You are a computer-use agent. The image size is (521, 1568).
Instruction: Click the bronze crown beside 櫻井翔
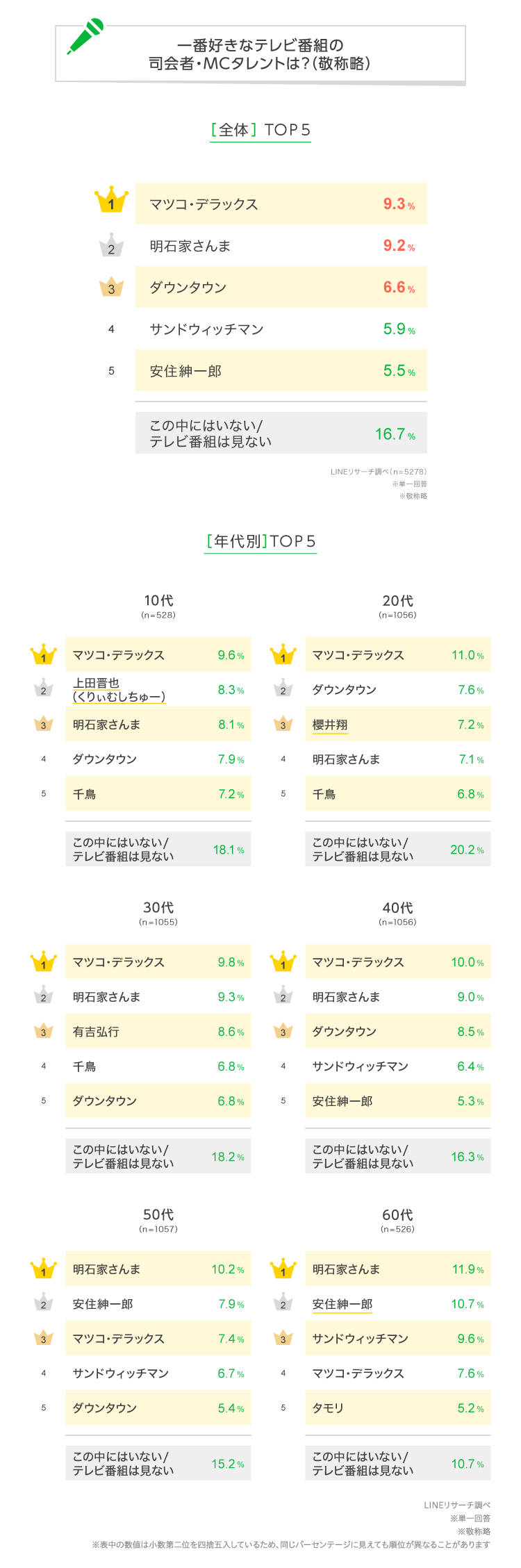[283, 723]
